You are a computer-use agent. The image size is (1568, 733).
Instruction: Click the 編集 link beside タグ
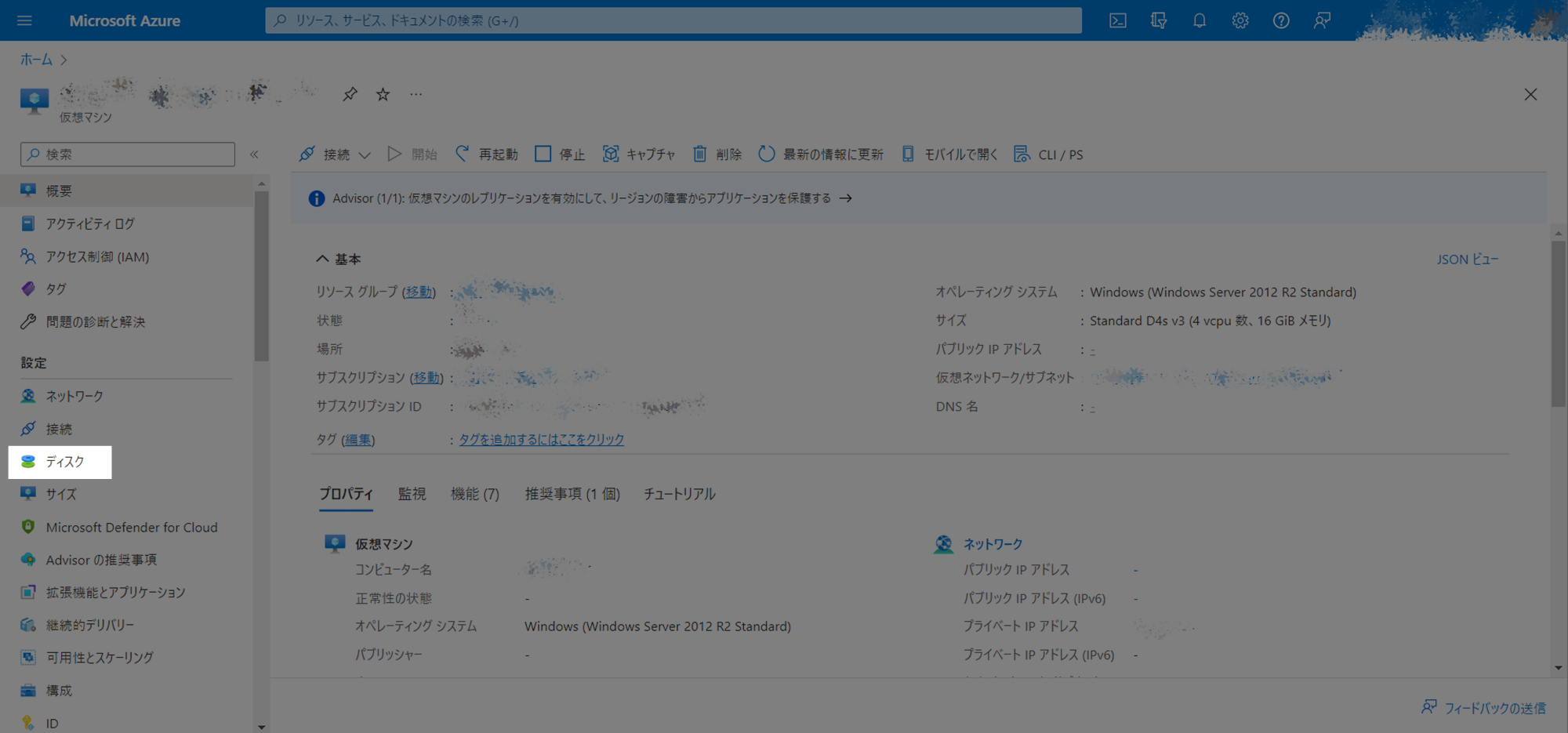(x=358, y=440)
